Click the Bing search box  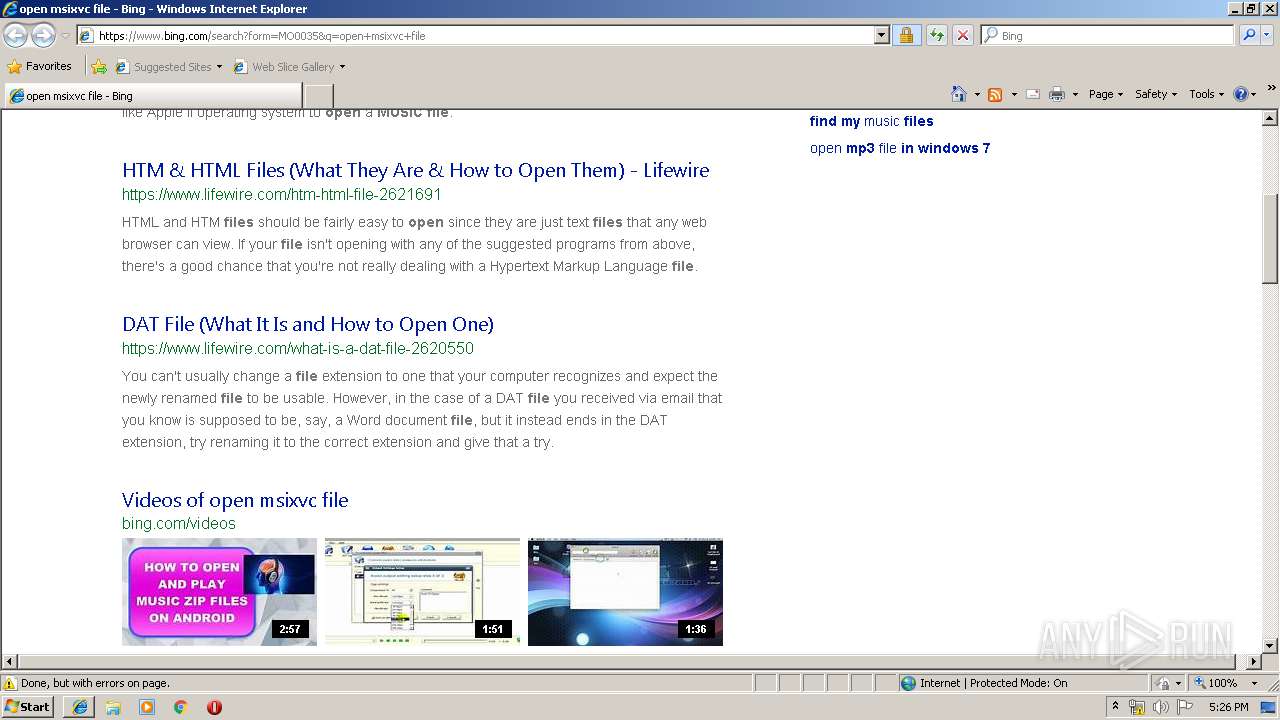click(x=1108, y=35)
